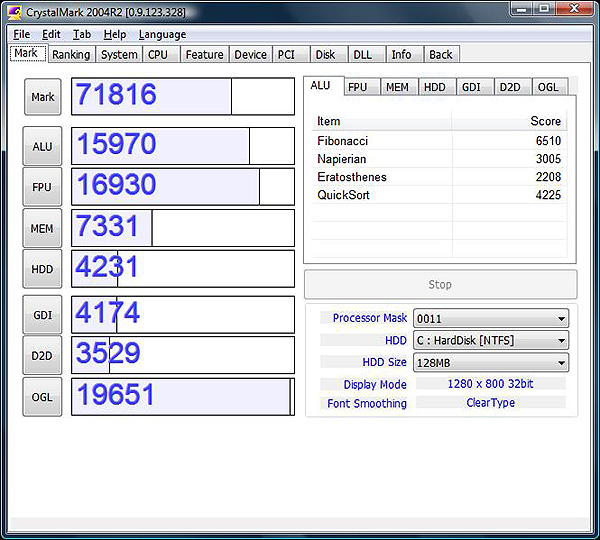Click the Stop button

(x=440, y=284)
